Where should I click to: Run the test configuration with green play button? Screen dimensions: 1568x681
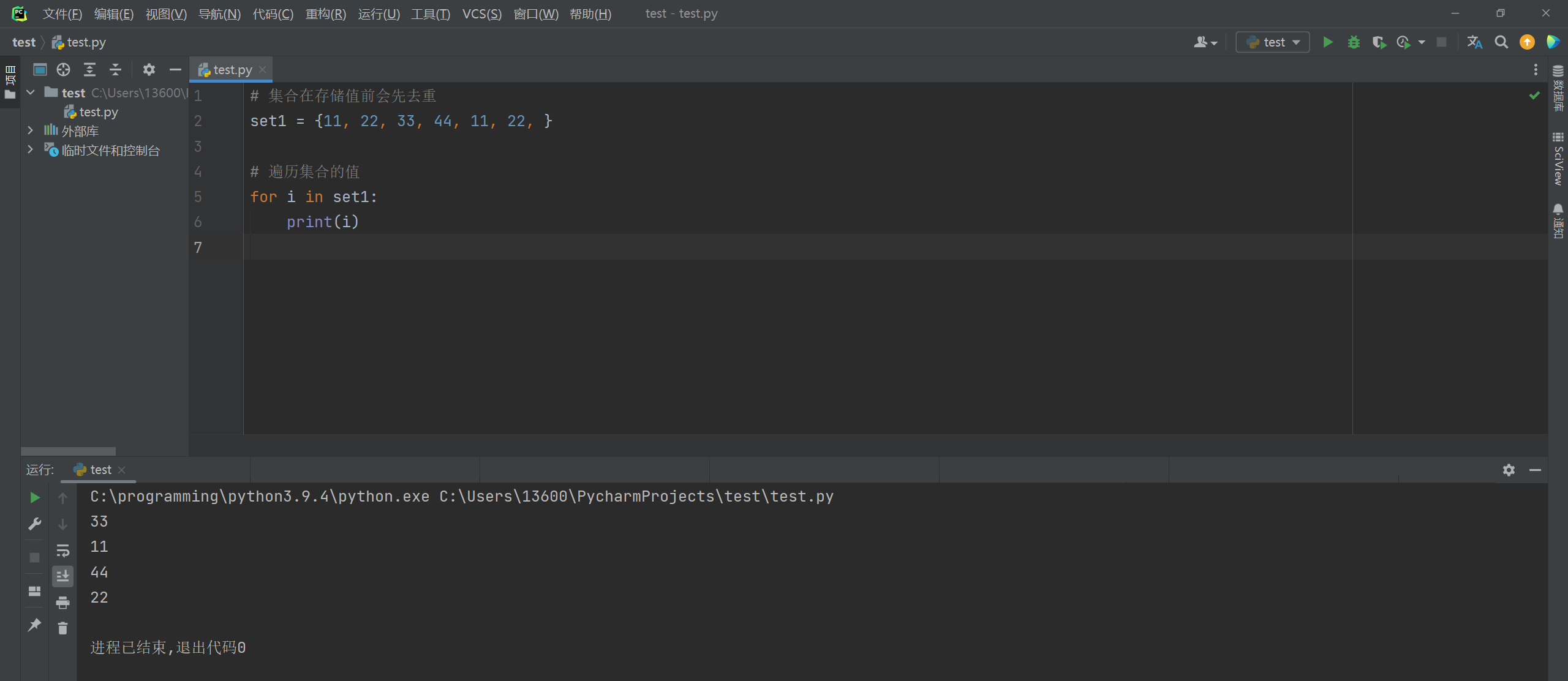(1327, 42)
